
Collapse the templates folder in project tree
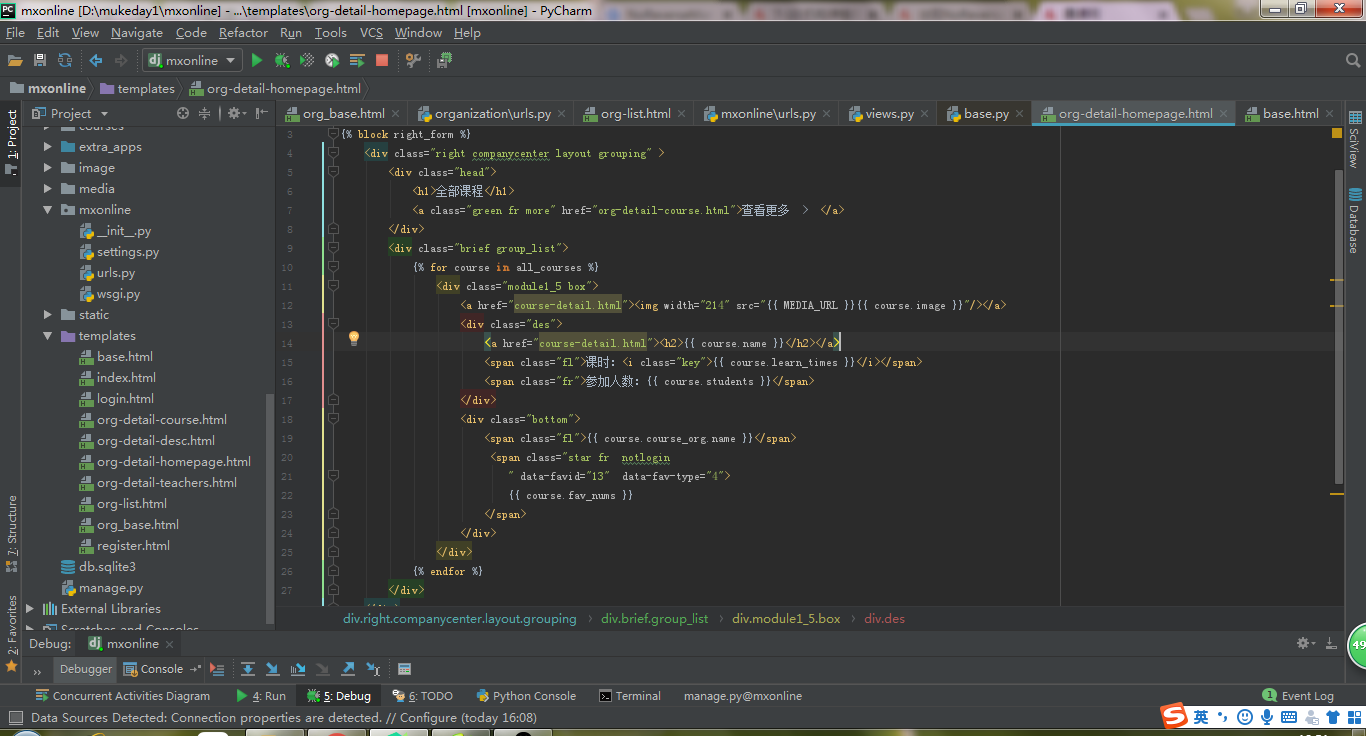pyautogui.click(x=47, y=336)
